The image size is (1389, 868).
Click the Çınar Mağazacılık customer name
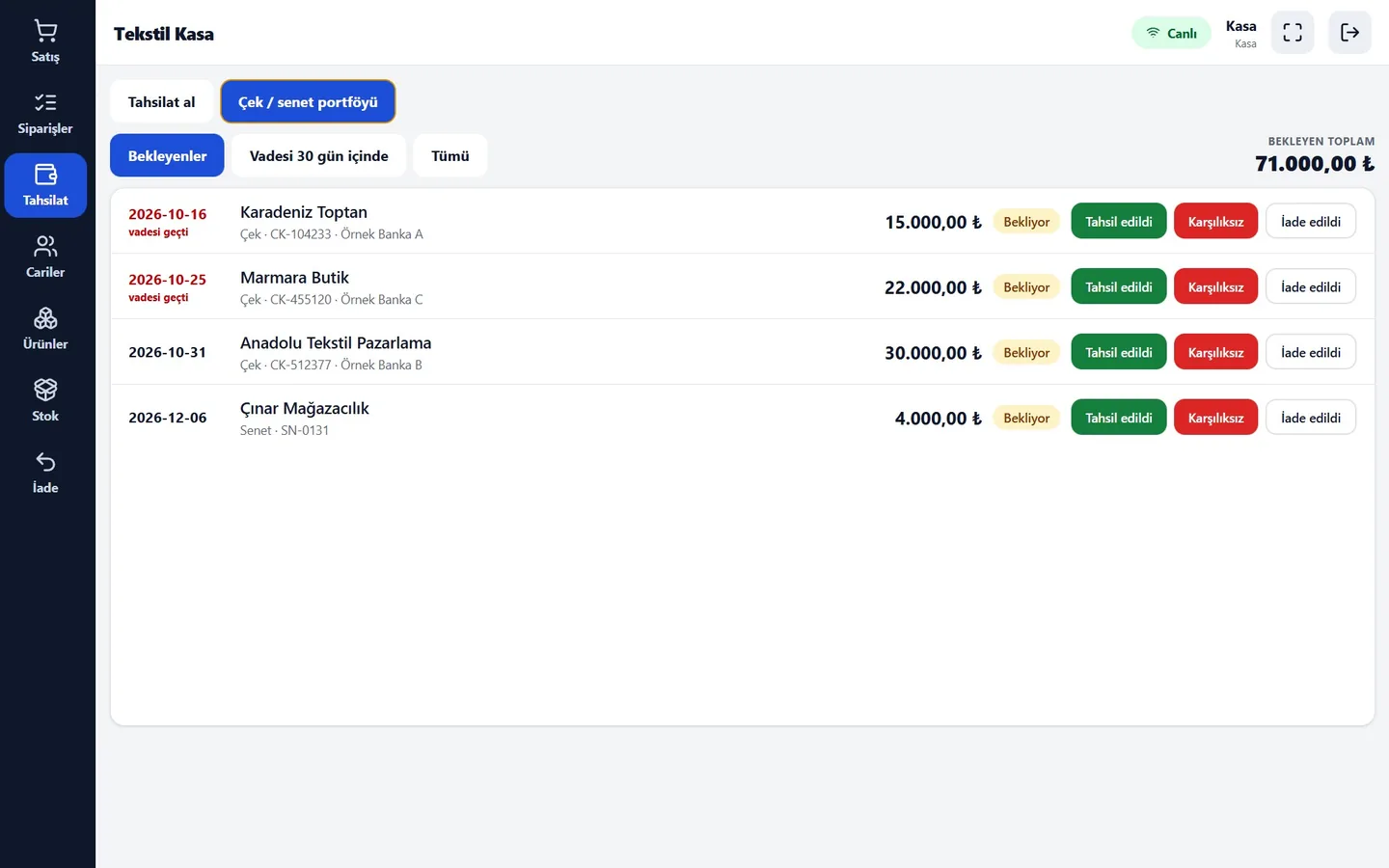click(305, 409)
